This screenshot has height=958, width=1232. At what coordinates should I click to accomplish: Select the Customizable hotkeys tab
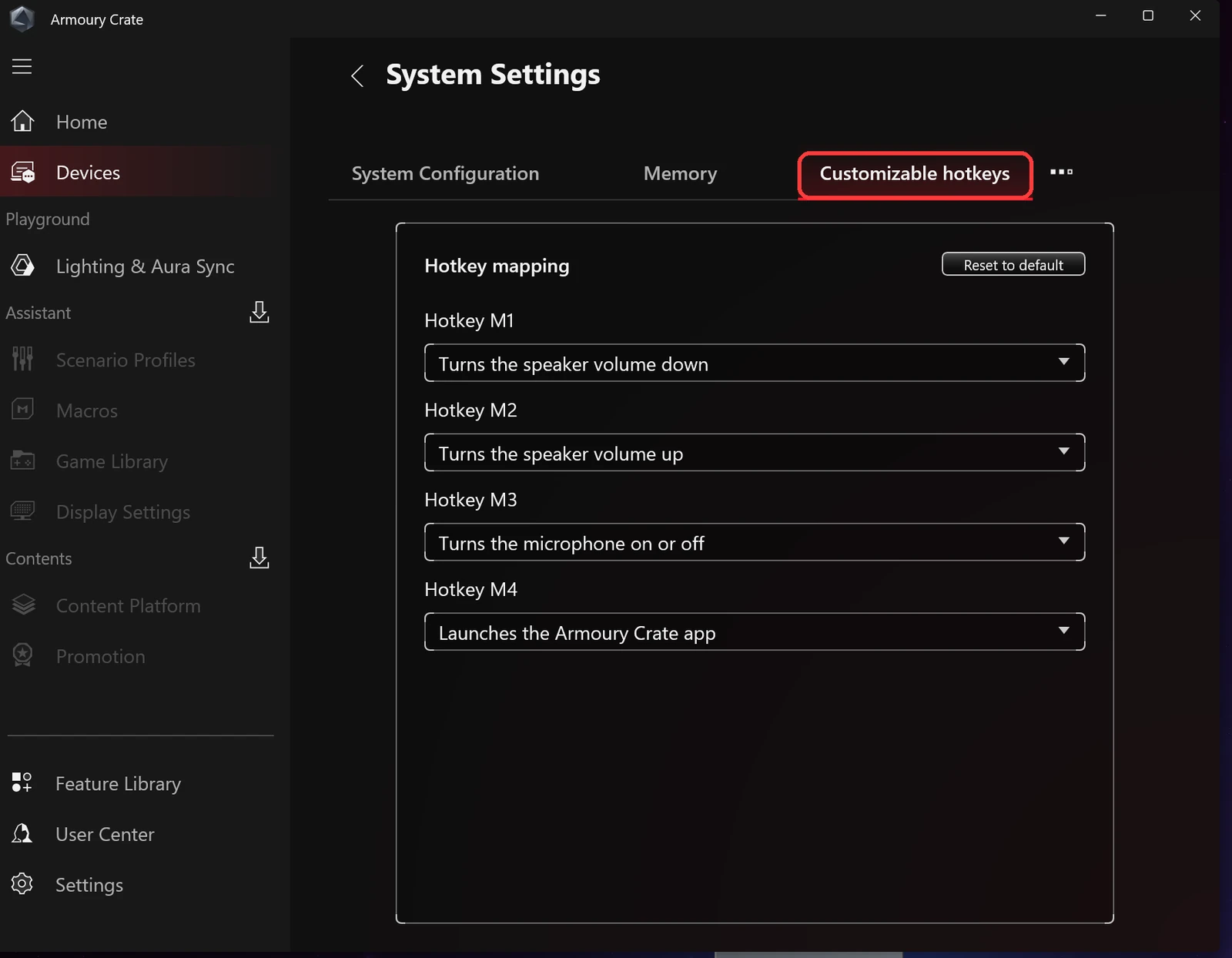pyautogui.click(x=915, y=175)
